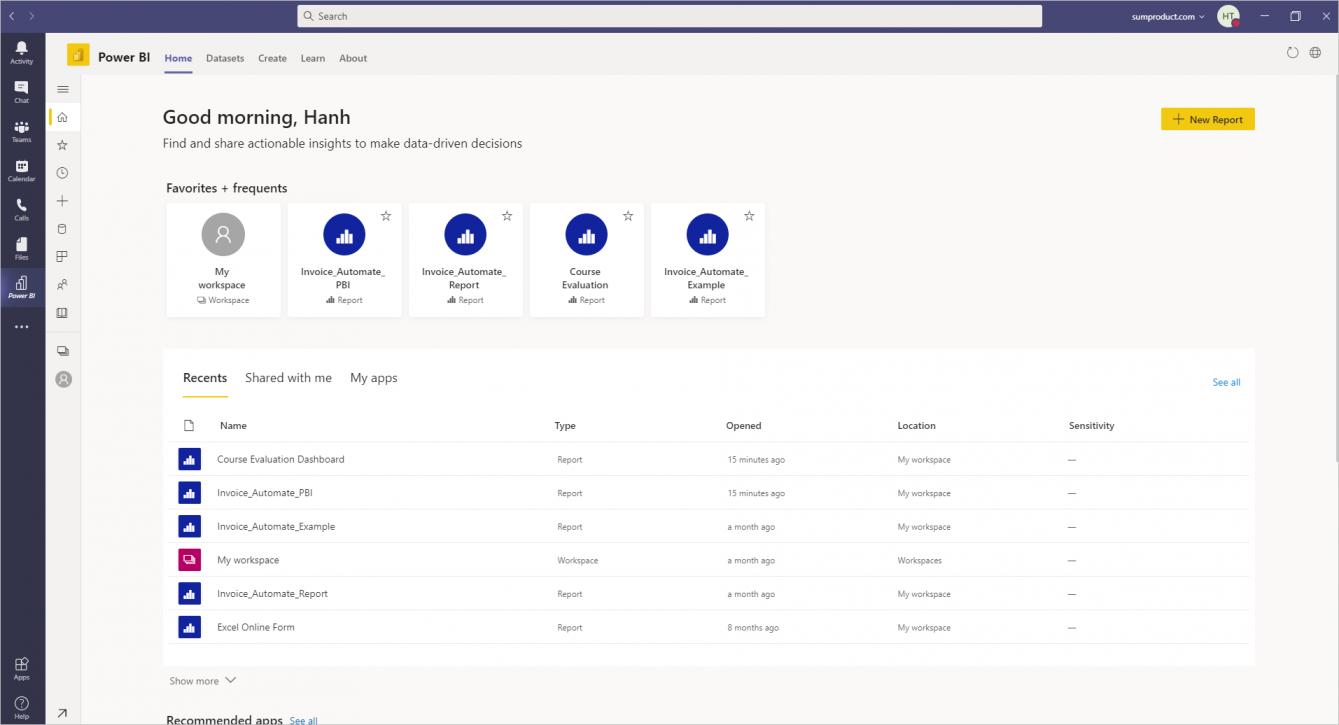
Task: Open the HT profile avatar
Action: coord(1228,16)
